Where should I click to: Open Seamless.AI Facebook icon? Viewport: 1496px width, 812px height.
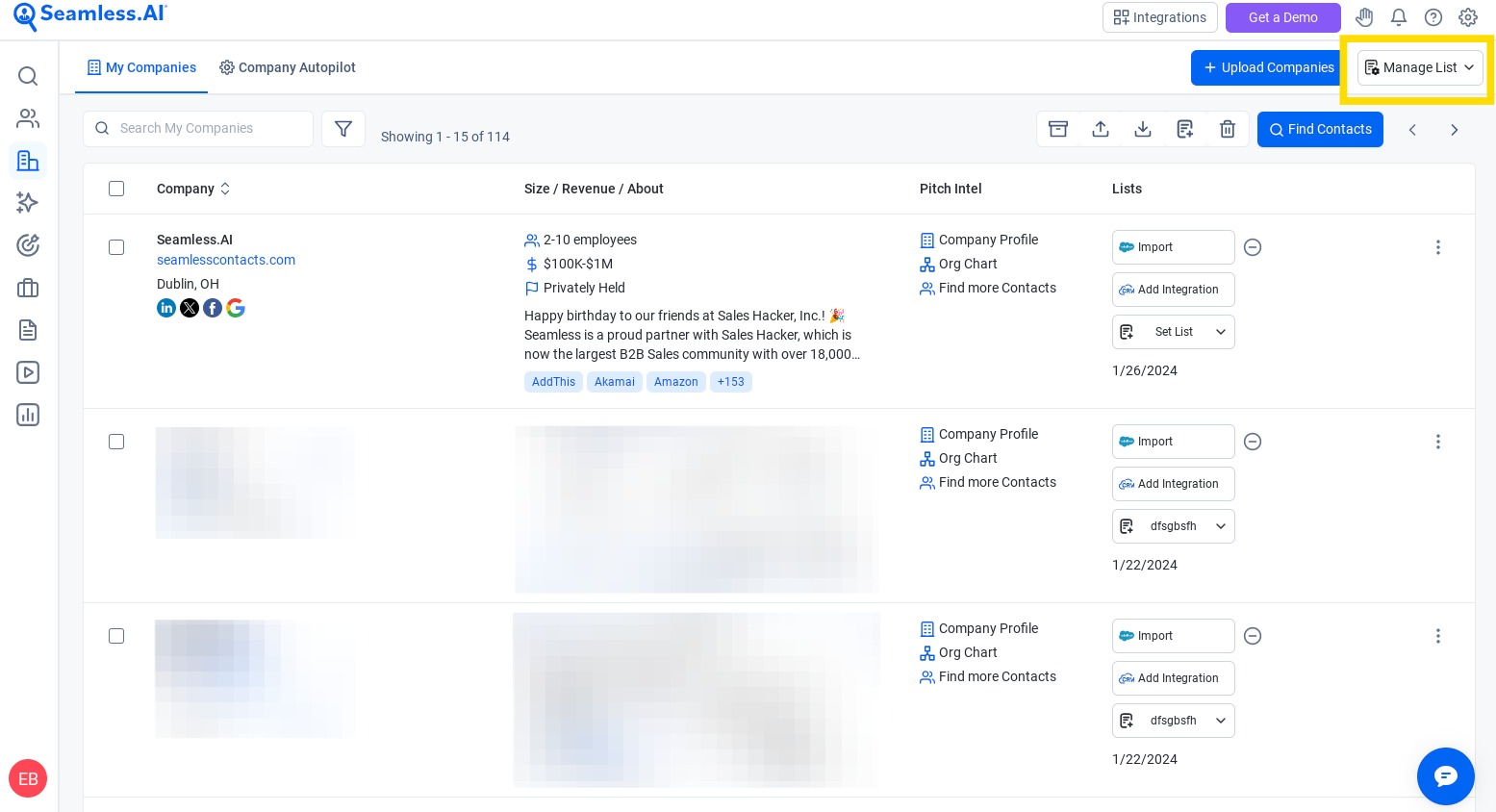point(213,308)
